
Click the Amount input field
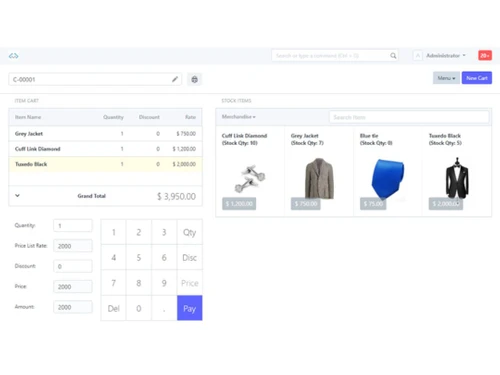(73, 307)
